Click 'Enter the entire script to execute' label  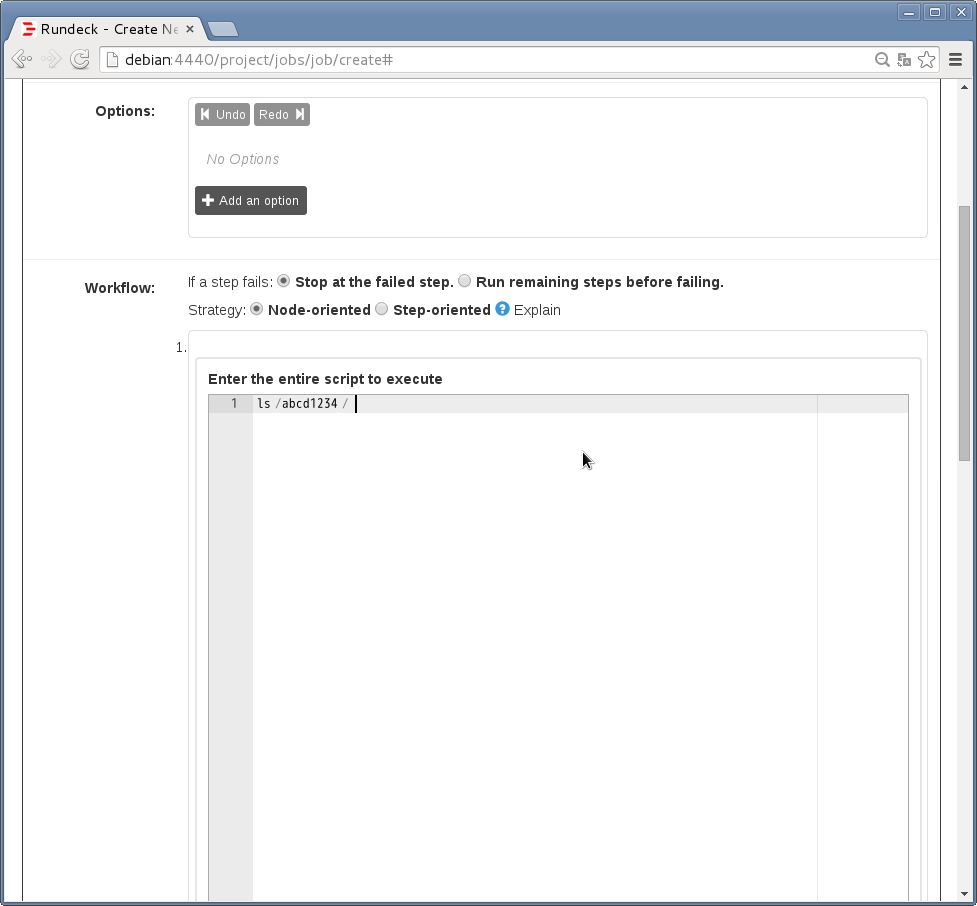coord(325,379)
